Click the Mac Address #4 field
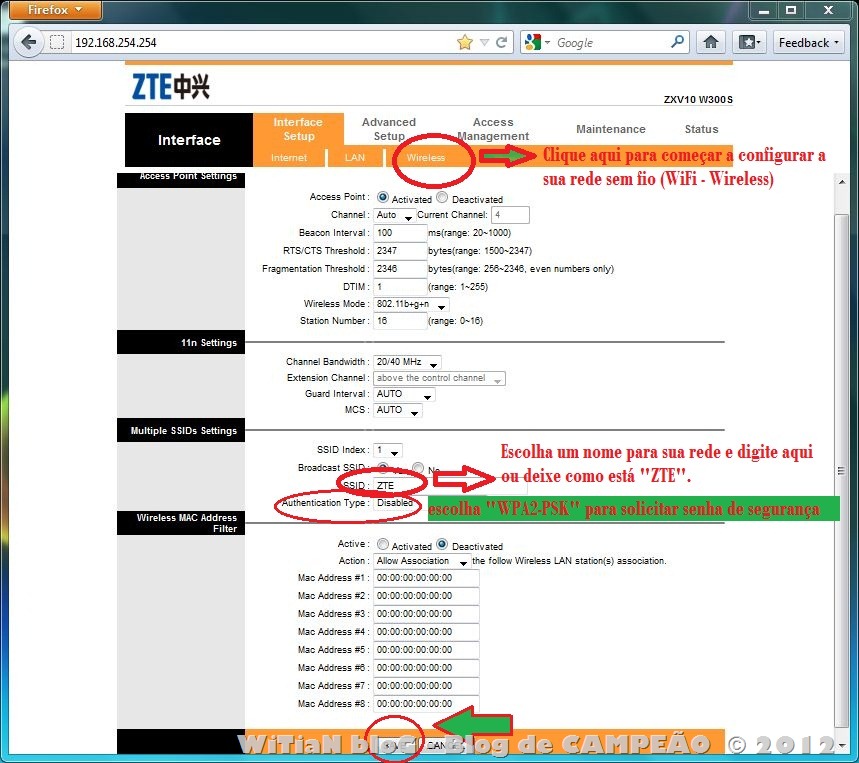This screenshot has height=763, width=859. [426, 632]
